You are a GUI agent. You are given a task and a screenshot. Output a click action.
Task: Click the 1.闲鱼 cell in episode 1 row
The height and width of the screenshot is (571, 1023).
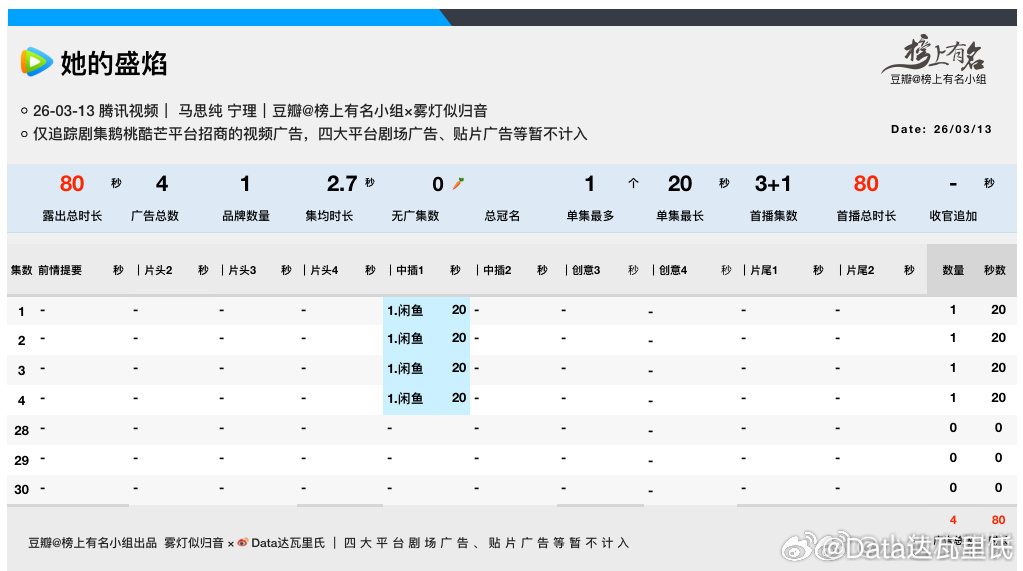coord(405,310)
